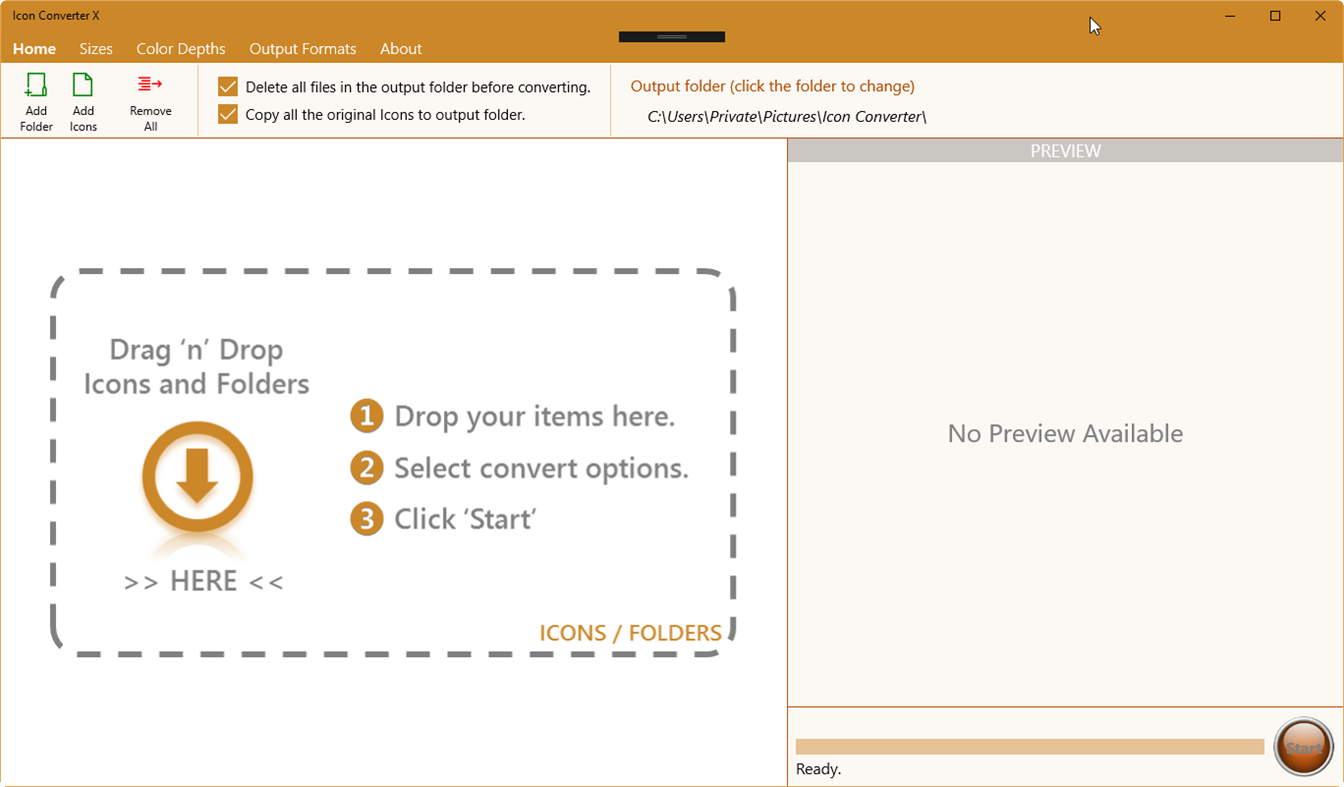Select the Add Folder icon
This screenshot has height=787, width=1344.
coord(36,100)
